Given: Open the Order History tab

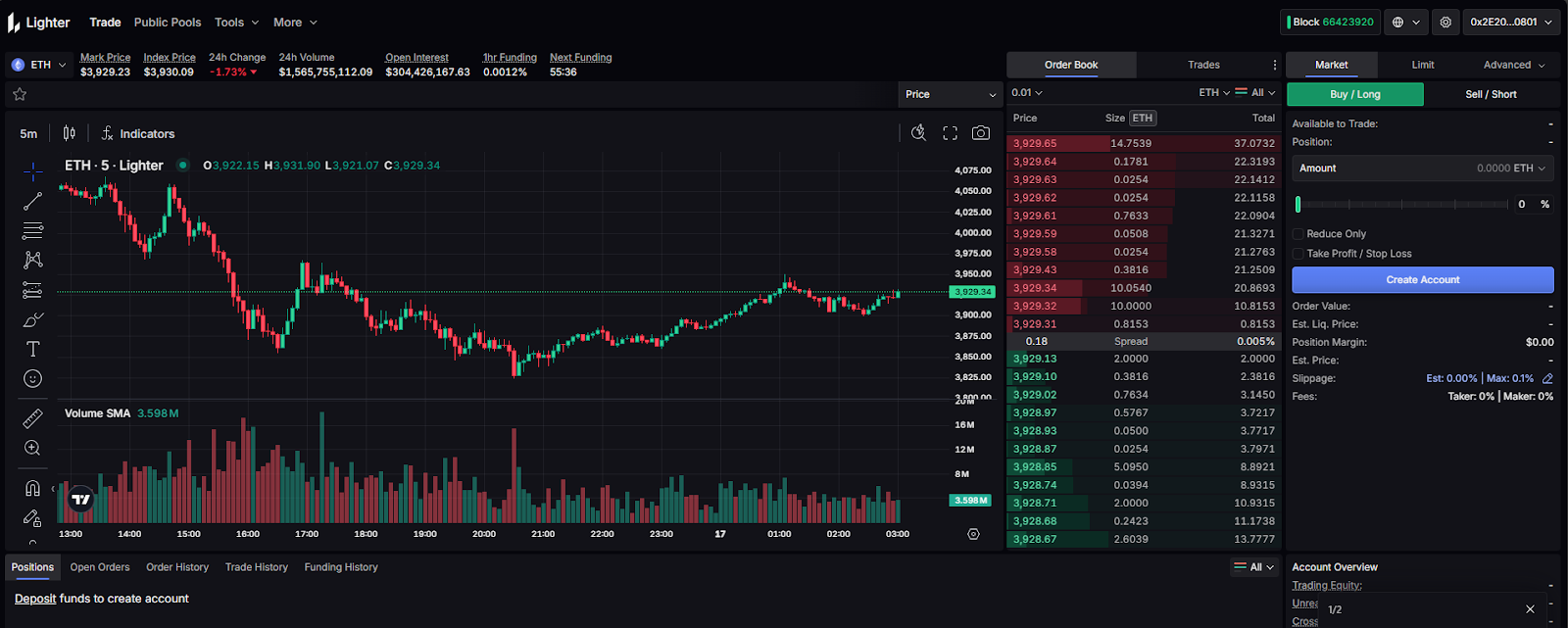Looking at the screenshot, I should point(177,567).
